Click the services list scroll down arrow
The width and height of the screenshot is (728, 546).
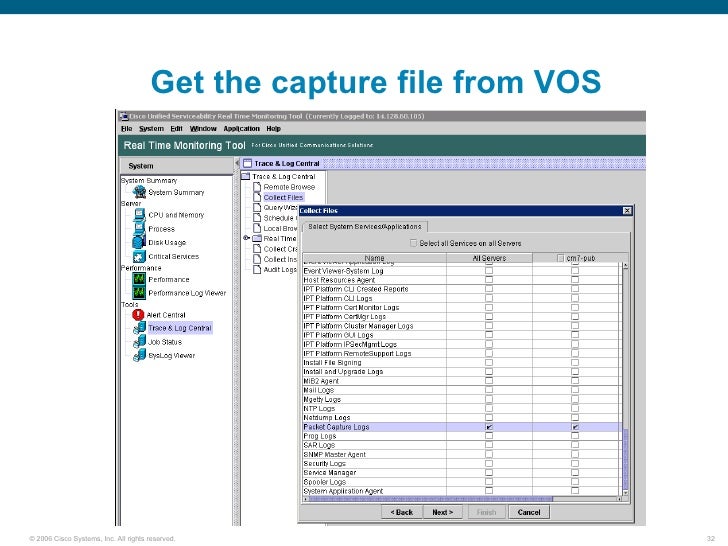click(x=625, y=492)
